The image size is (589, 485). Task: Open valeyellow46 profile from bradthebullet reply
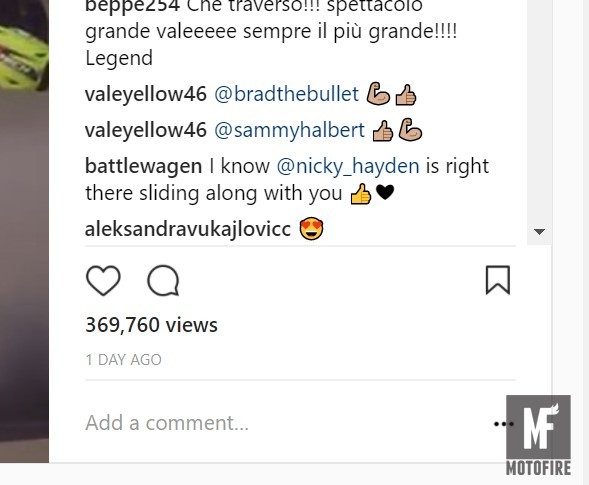[146, 94]
